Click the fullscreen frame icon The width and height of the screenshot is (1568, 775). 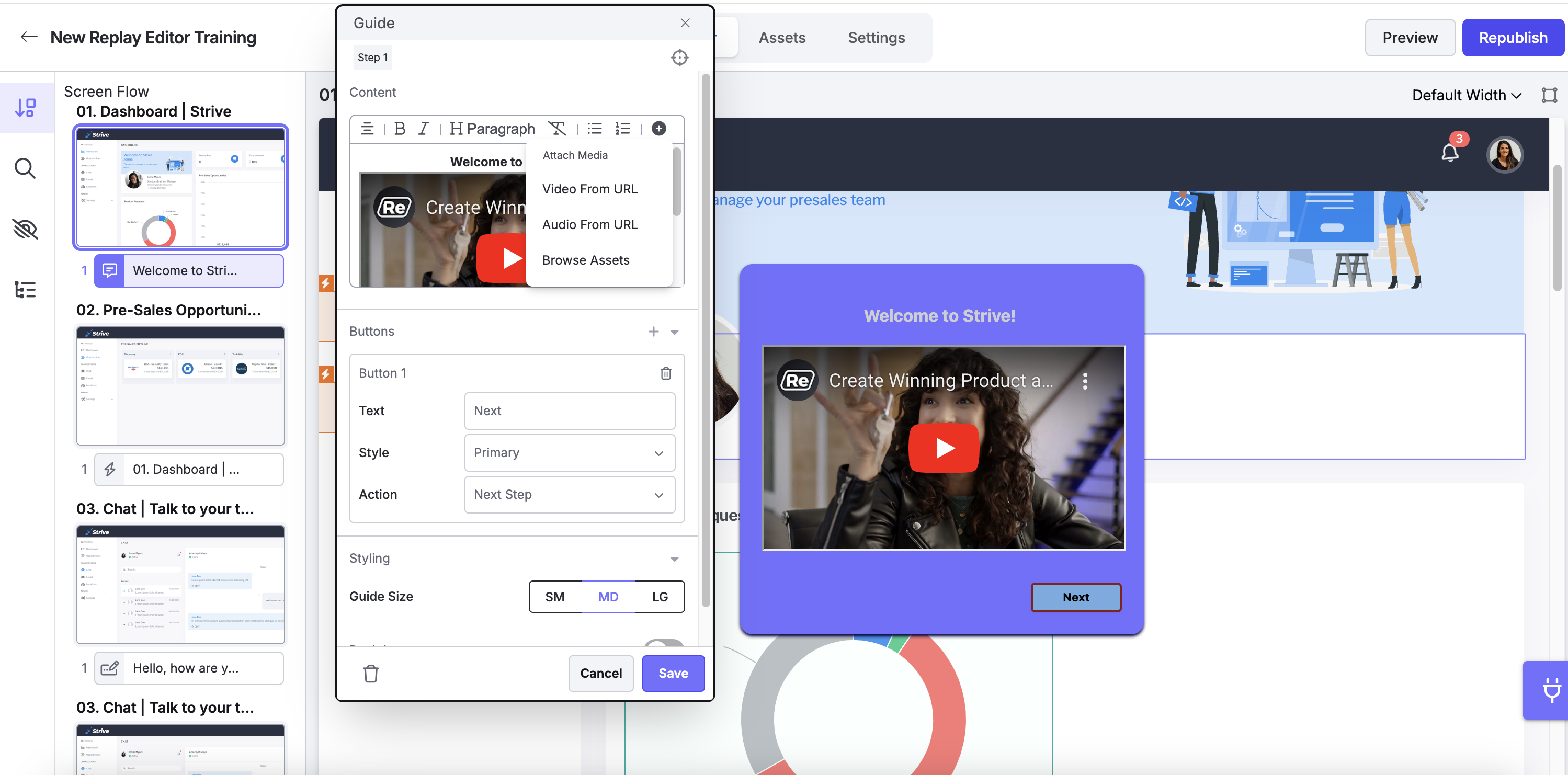[x=1549, y=95]
